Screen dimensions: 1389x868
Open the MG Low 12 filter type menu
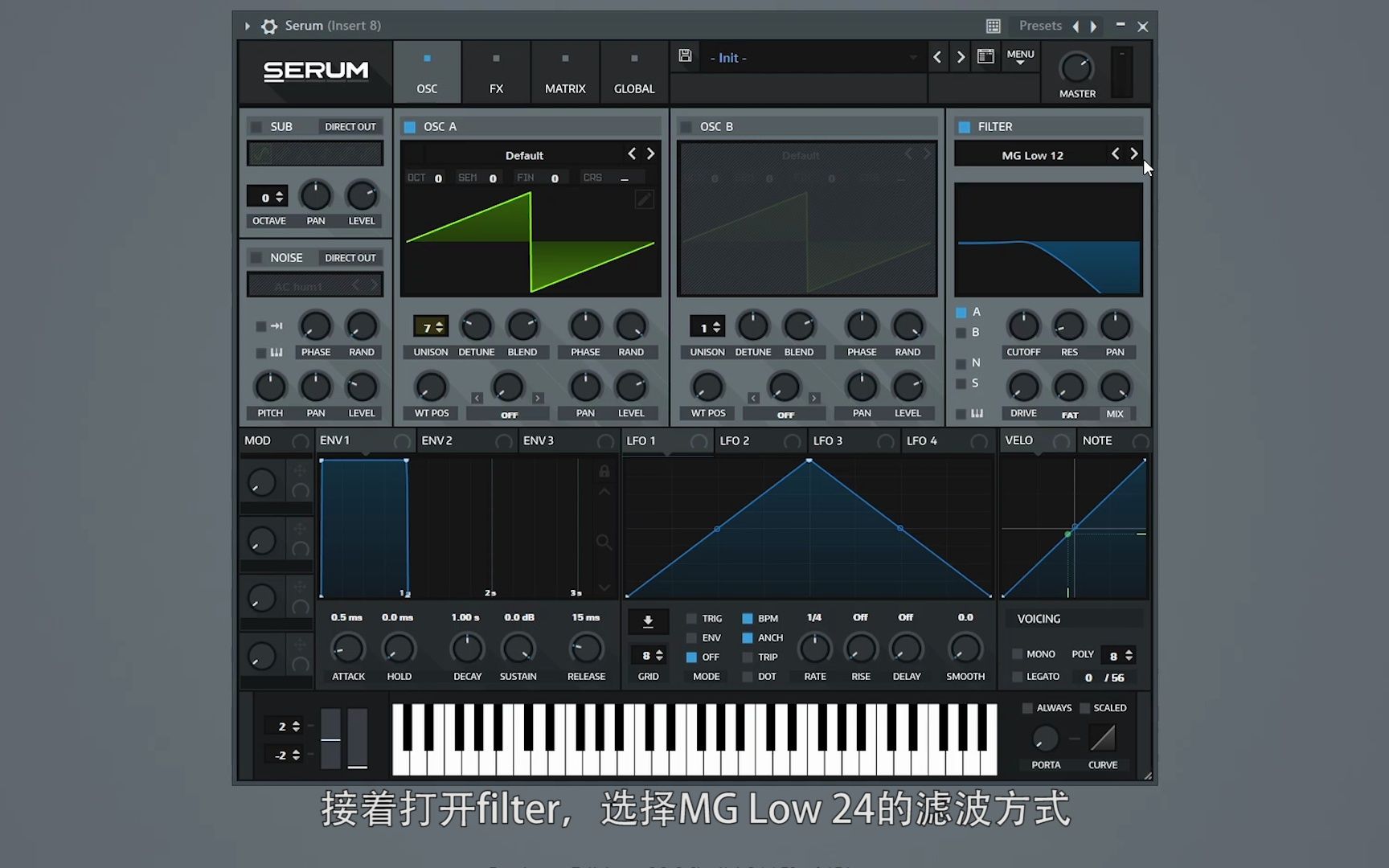pos(1032,155)
